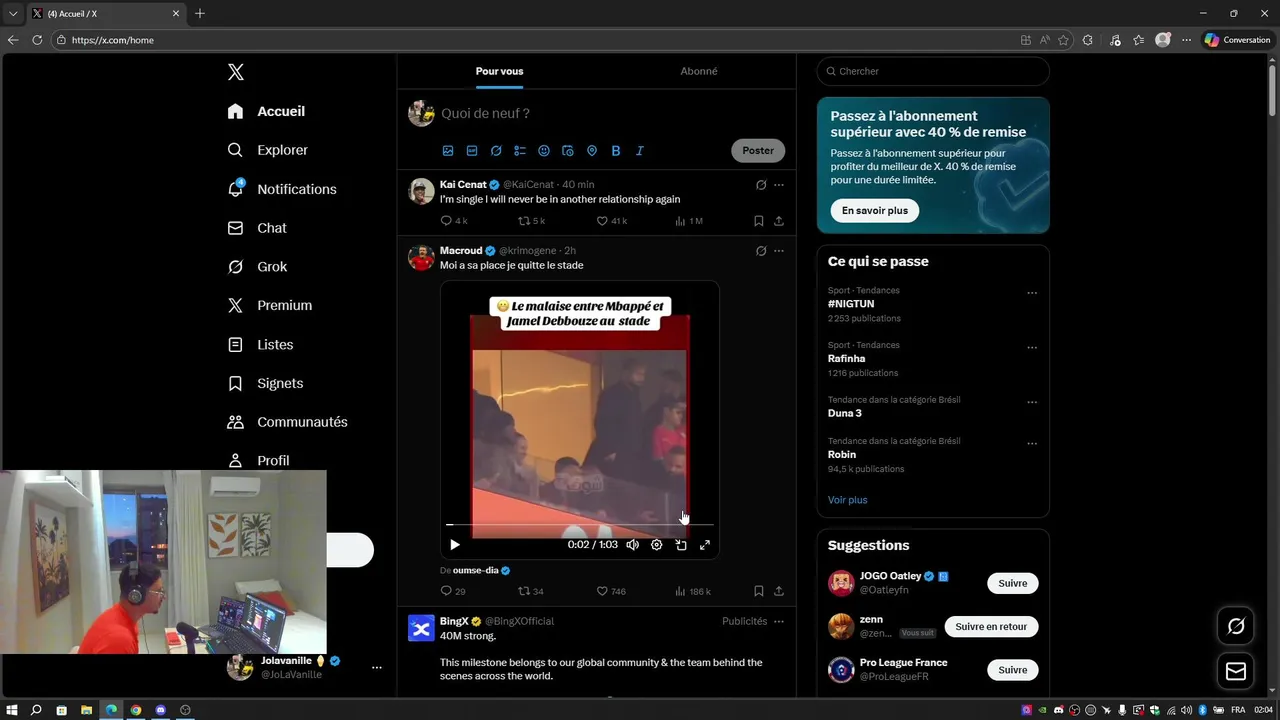The width and height of the screenshot is (1280, 720).
Task: Repost Kai Cenat's post
Action: click(x=531, y=221)
